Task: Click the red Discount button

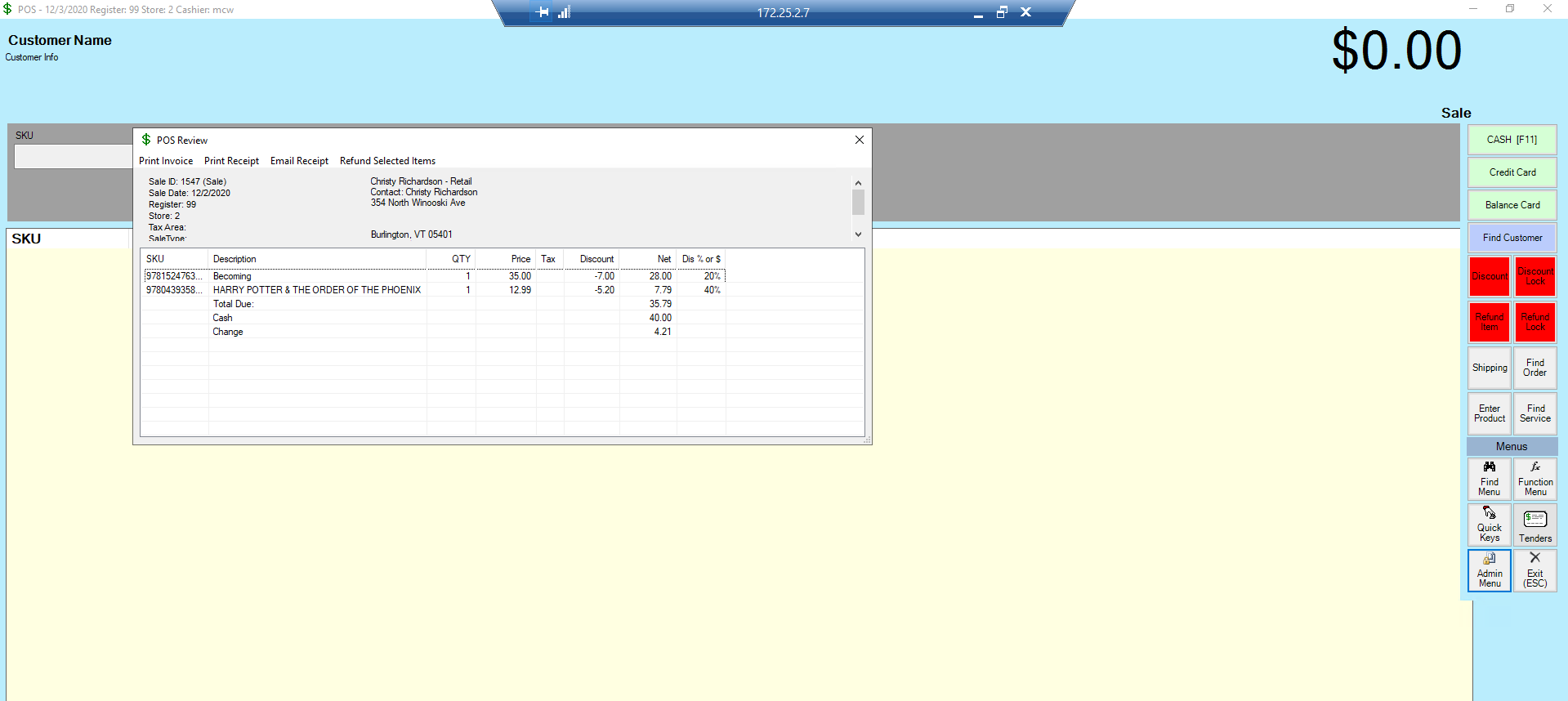Action: pos(1489,276)
